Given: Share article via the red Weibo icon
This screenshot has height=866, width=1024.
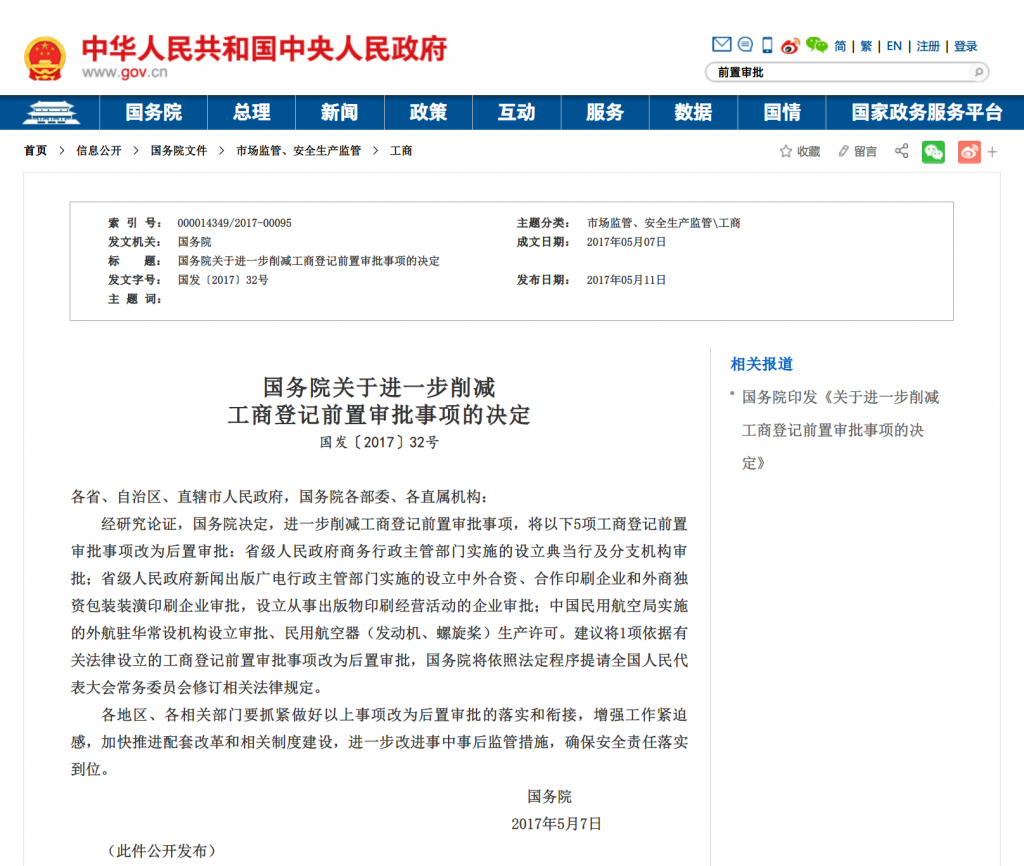Looking at the screenshot, I should 968,151.
